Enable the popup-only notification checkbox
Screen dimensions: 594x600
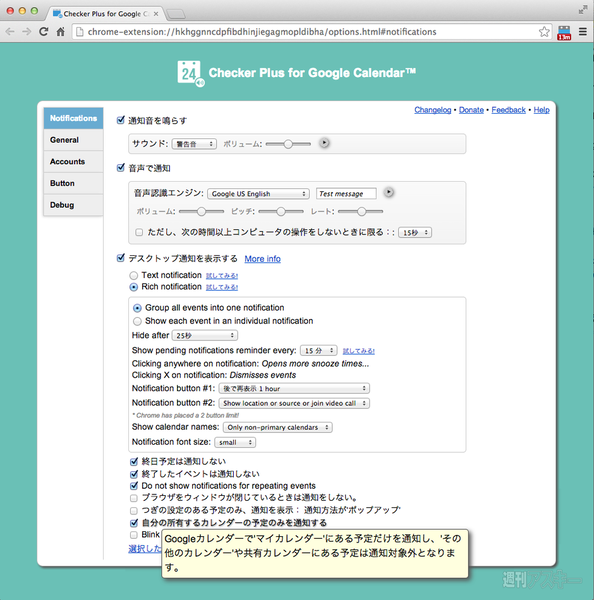pos(134,510)
